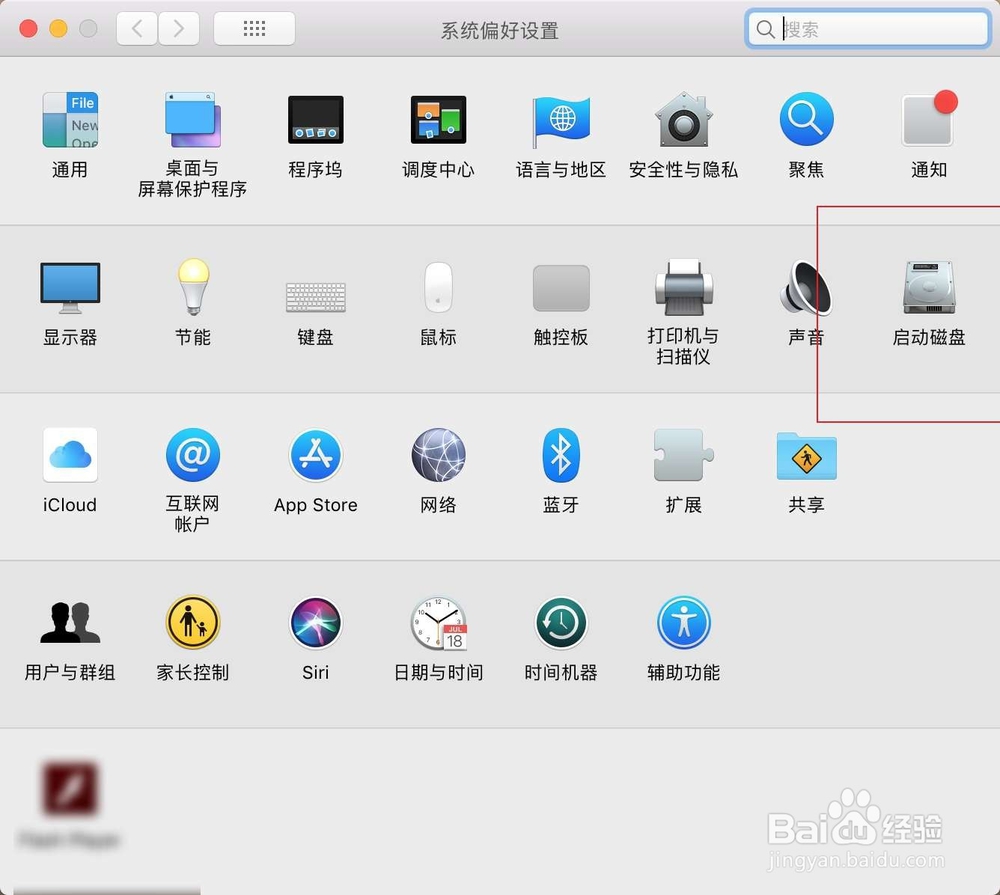The image size is (1000, 895).
Task: Open 启动磁盘 (Startup Disk) settings
Action: (x=927, y=287)
